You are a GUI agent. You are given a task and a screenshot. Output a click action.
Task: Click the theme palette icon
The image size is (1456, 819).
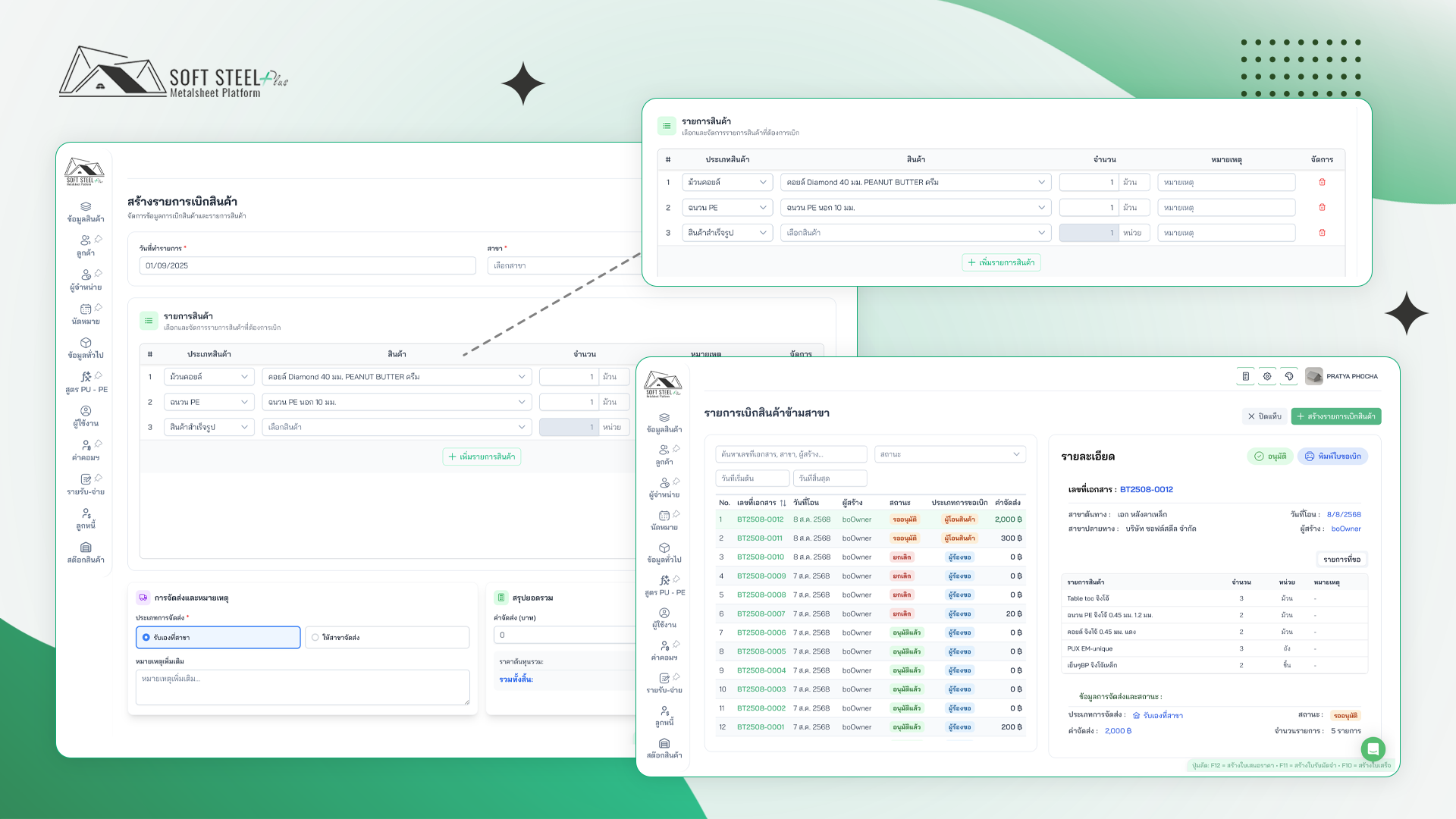1288,376
